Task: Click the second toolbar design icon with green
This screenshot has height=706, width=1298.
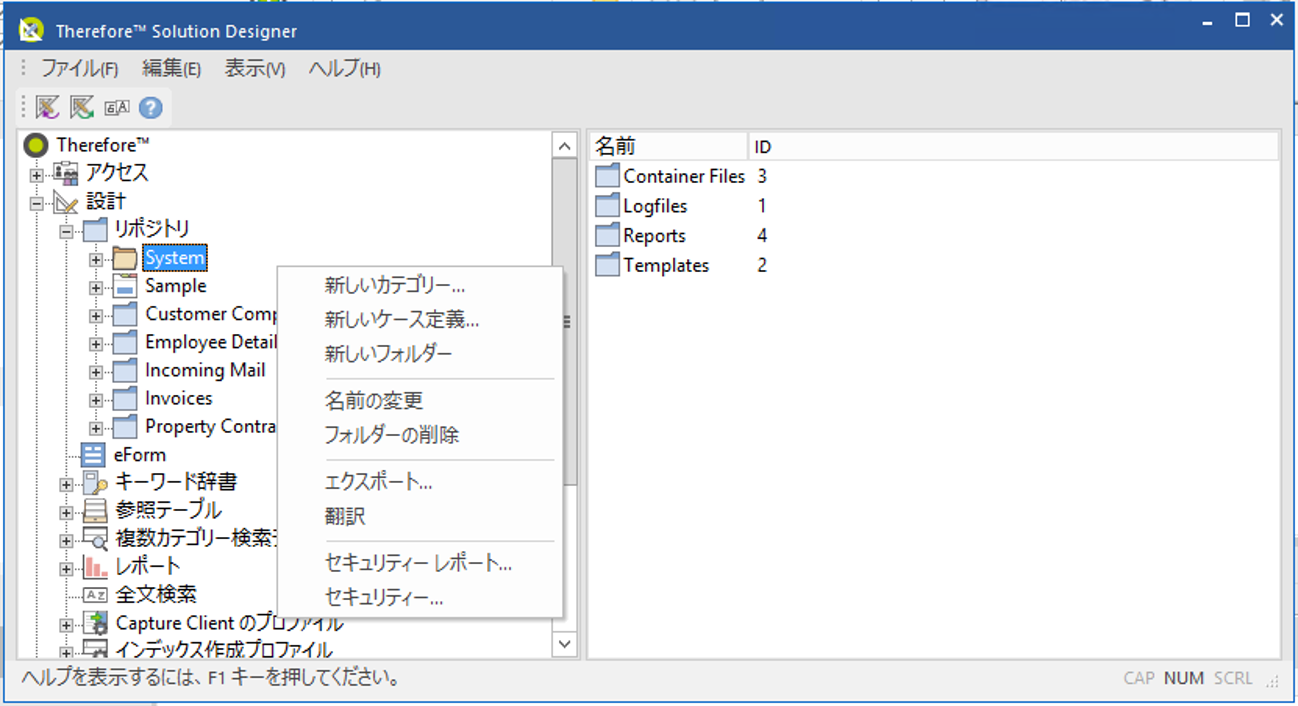Action: 81,107
